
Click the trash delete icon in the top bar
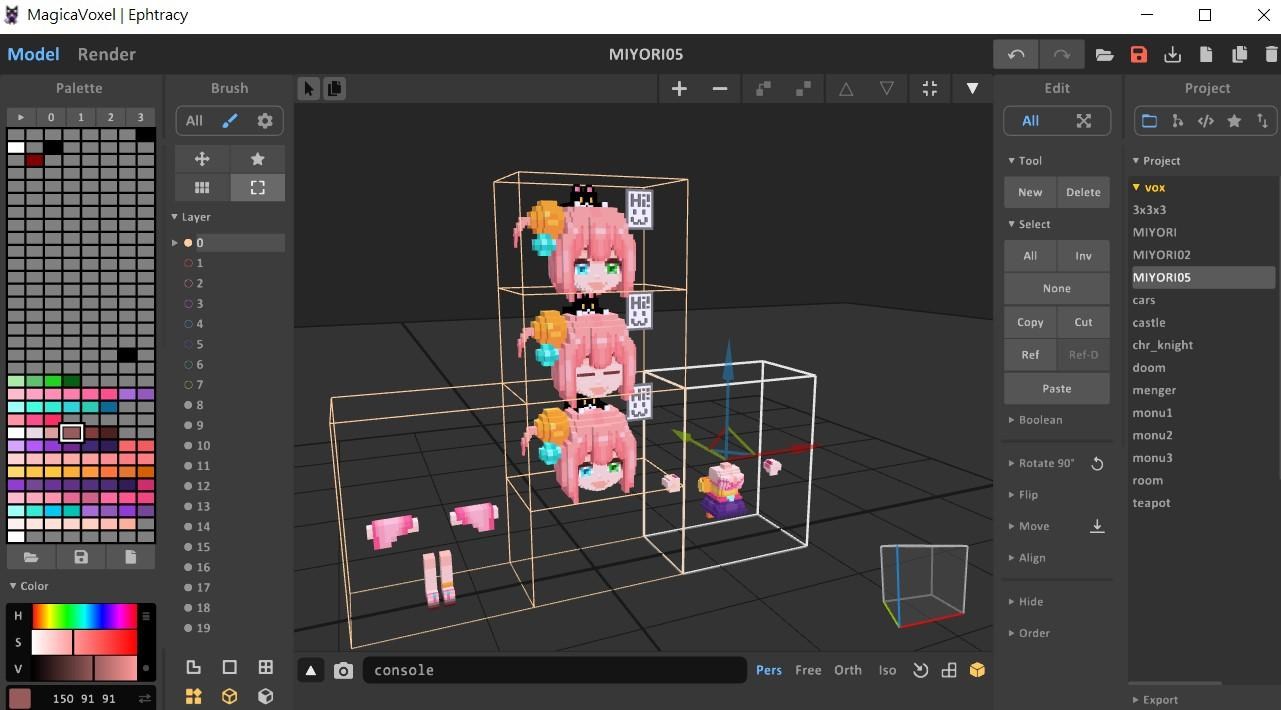coord(1271,55)
